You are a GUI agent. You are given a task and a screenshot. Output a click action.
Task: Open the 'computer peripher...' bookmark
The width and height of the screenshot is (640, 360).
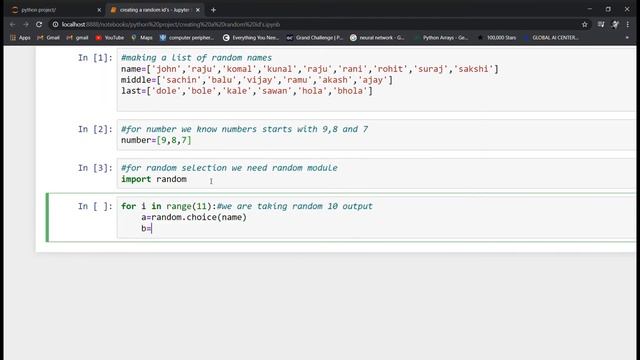coord(187,38)
